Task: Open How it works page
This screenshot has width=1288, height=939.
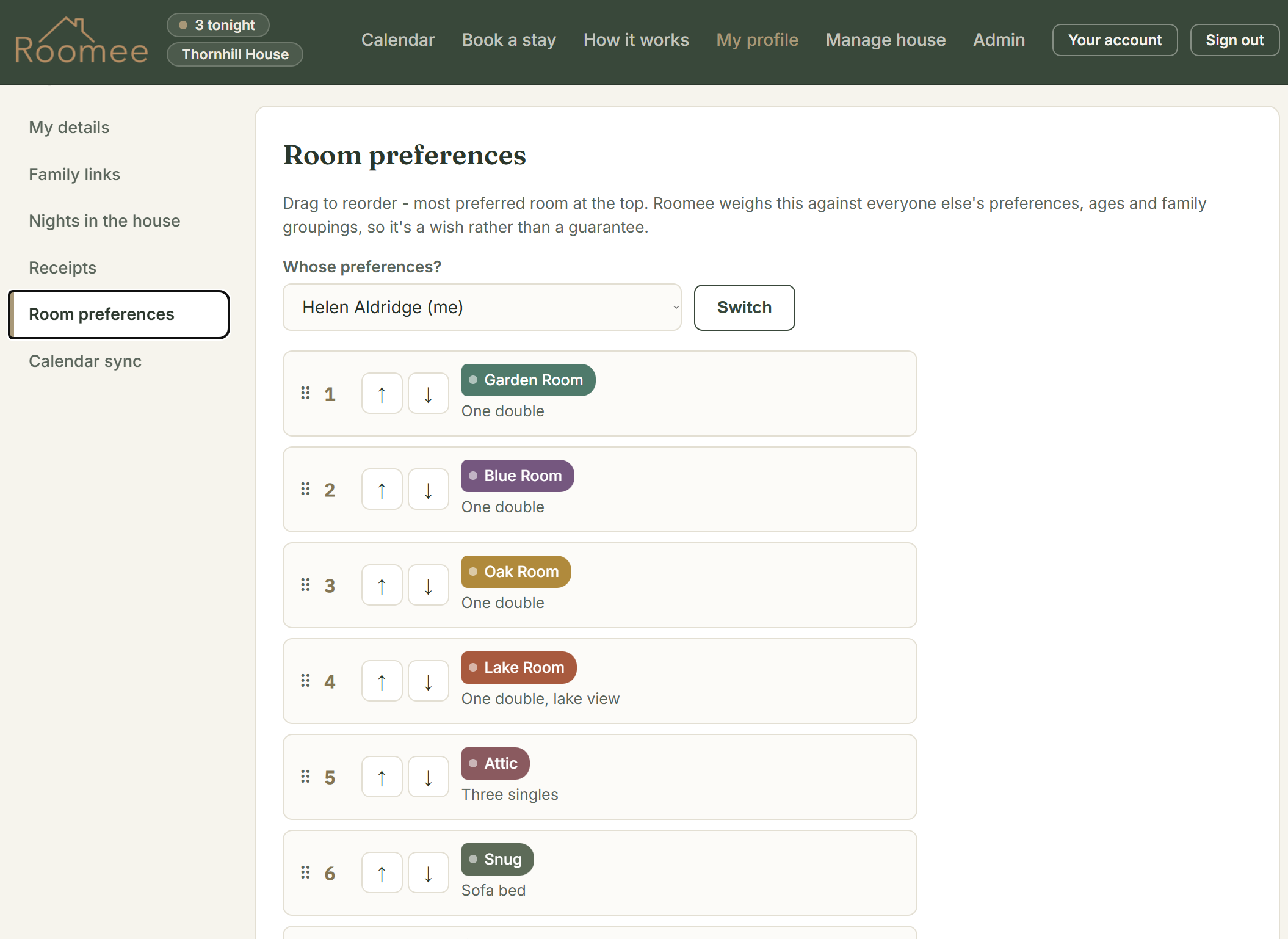Action: [636, 40]
